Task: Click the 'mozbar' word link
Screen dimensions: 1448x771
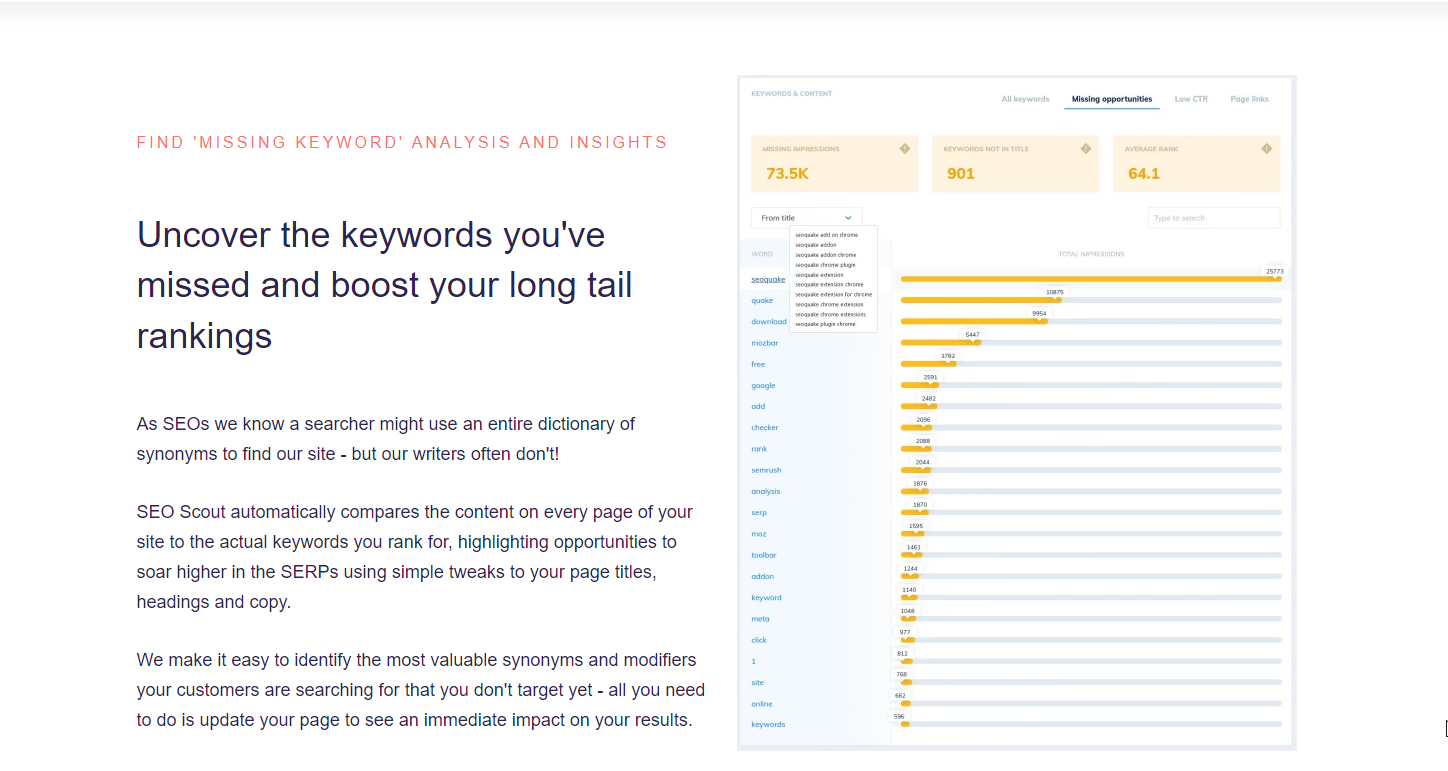Action: coord(764,343)
